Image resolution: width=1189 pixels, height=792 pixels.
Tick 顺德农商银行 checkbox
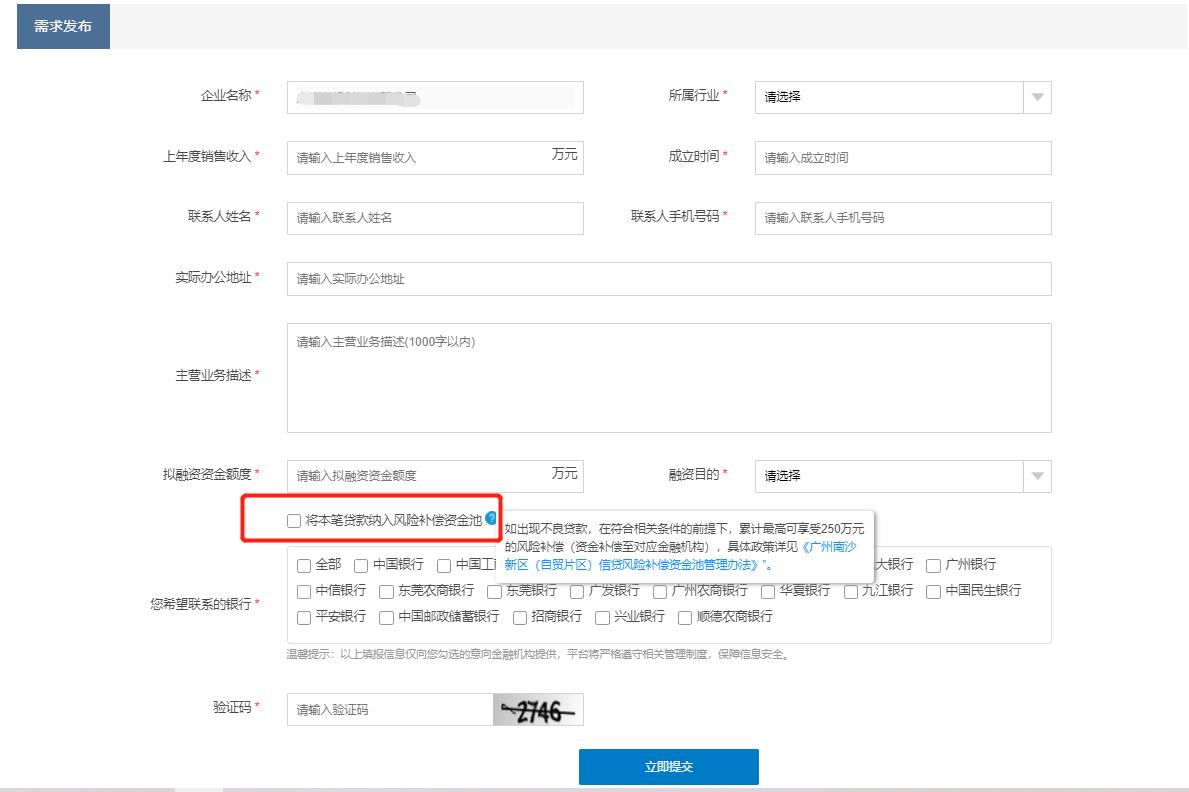[x=685, y=618]
